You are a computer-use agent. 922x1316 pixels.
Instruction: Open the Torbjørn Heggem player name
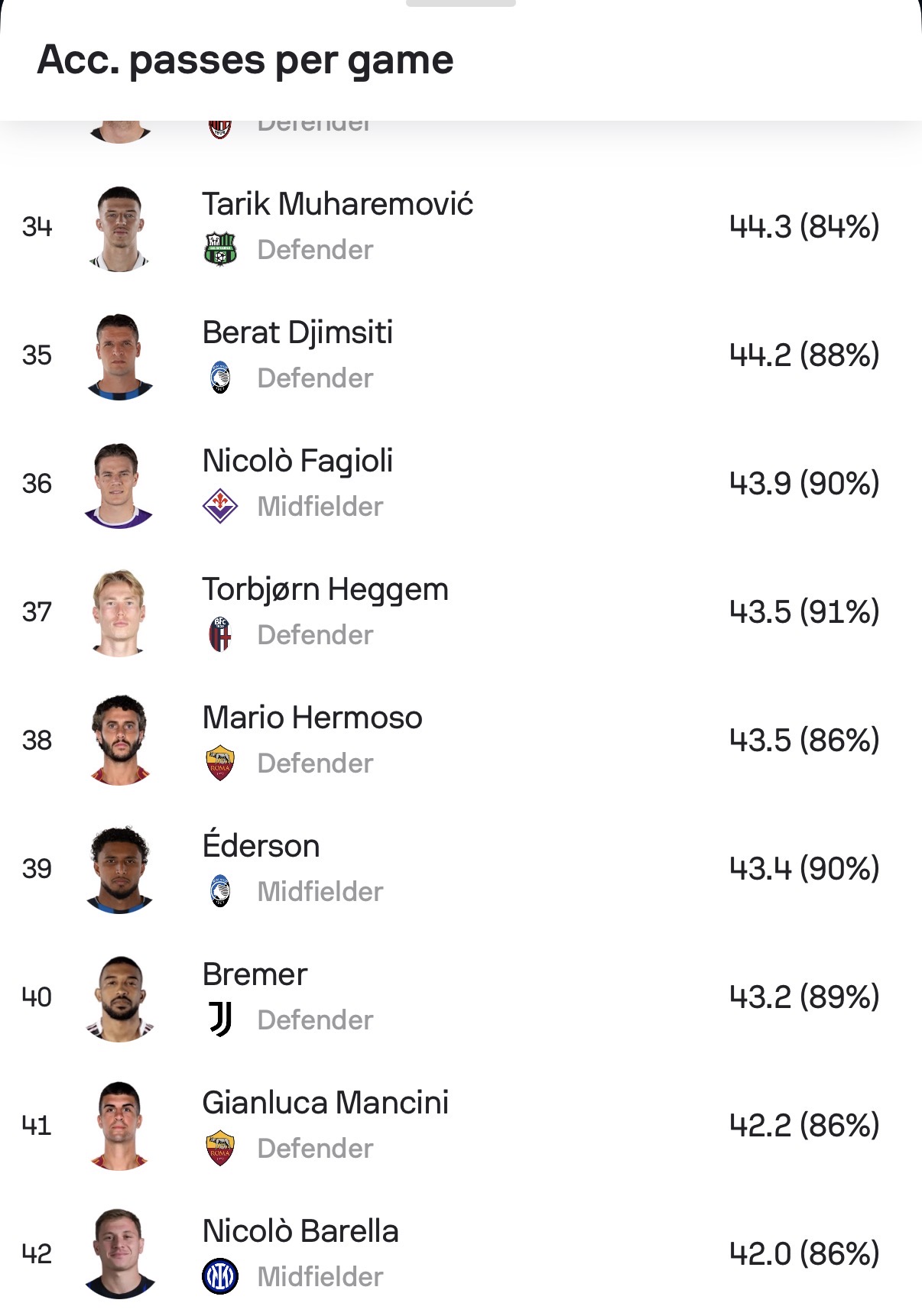click(326, 589)
